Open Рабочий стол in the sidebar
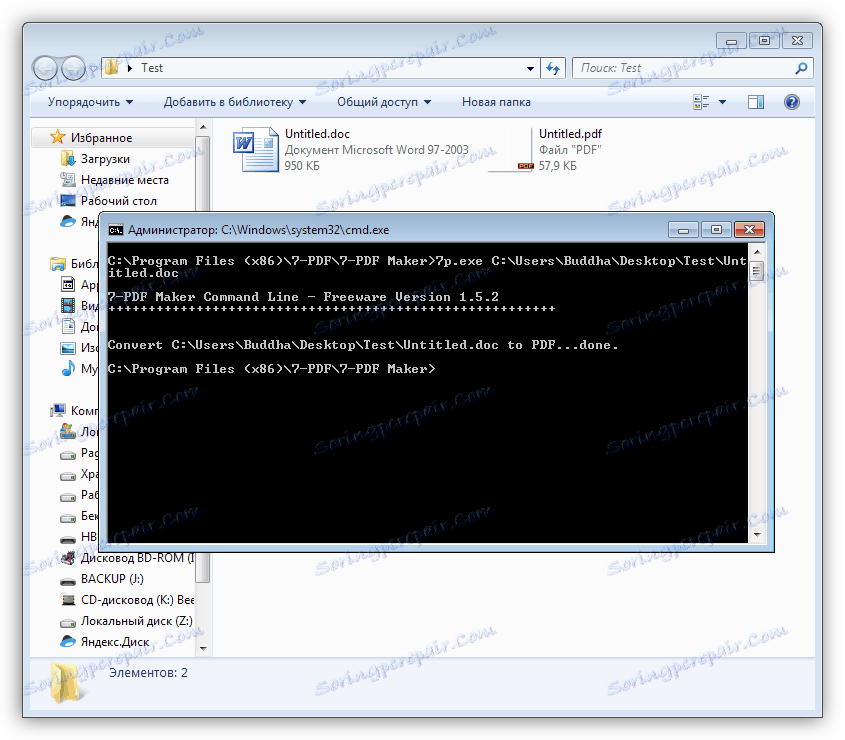845x740 pixels. [x=119, y=201]
